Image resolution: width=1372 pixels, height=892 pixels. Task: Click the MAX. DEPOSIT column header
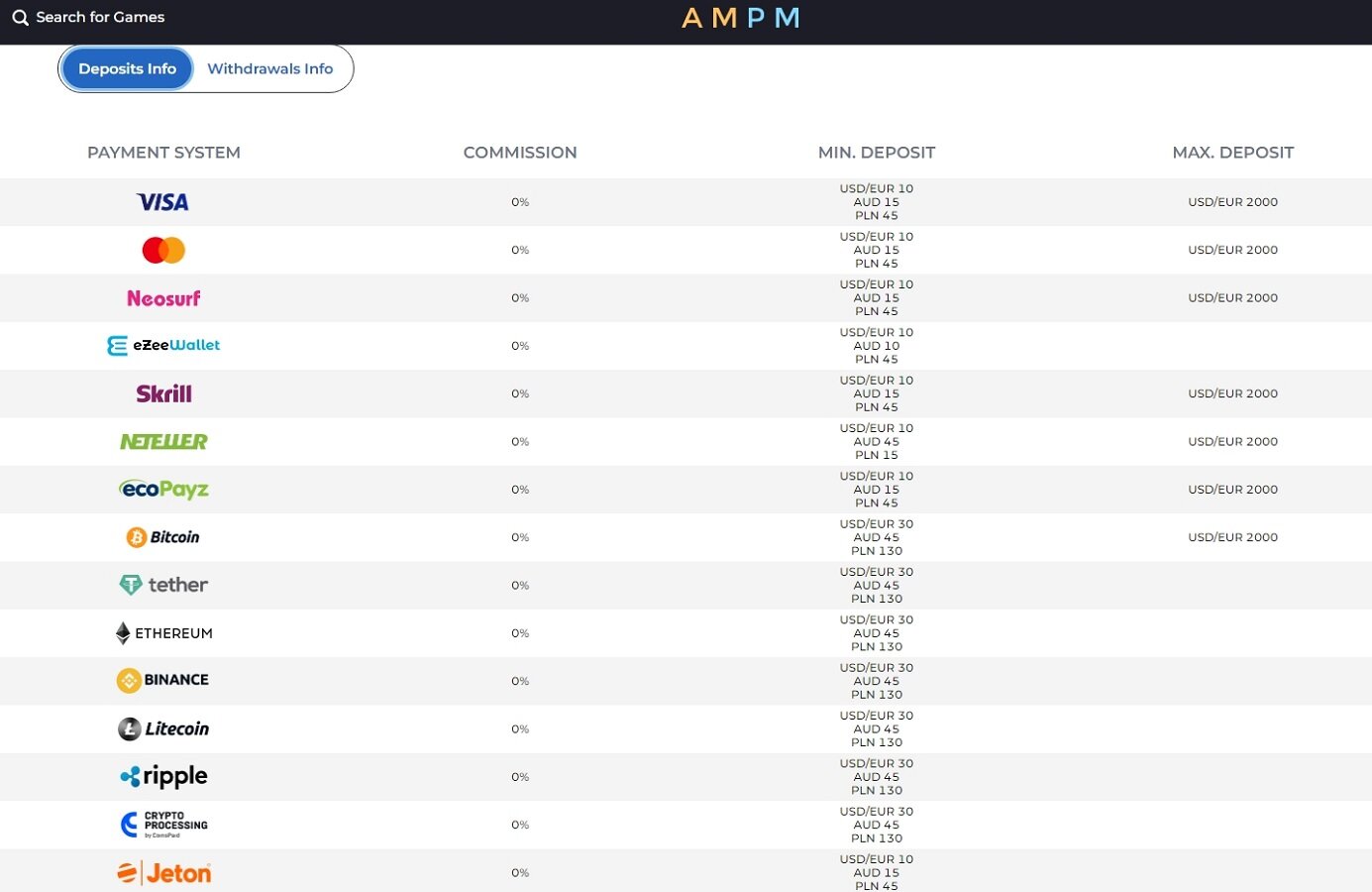point(1233,153)
